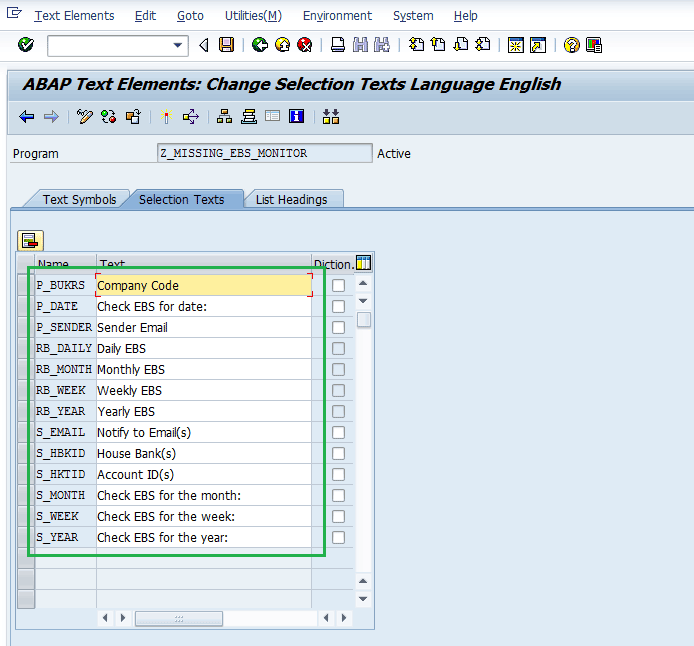Viewport: 694px width, 646px height.
Task: Select the row selector button for S_MONTH
Action: pos(26,496)
